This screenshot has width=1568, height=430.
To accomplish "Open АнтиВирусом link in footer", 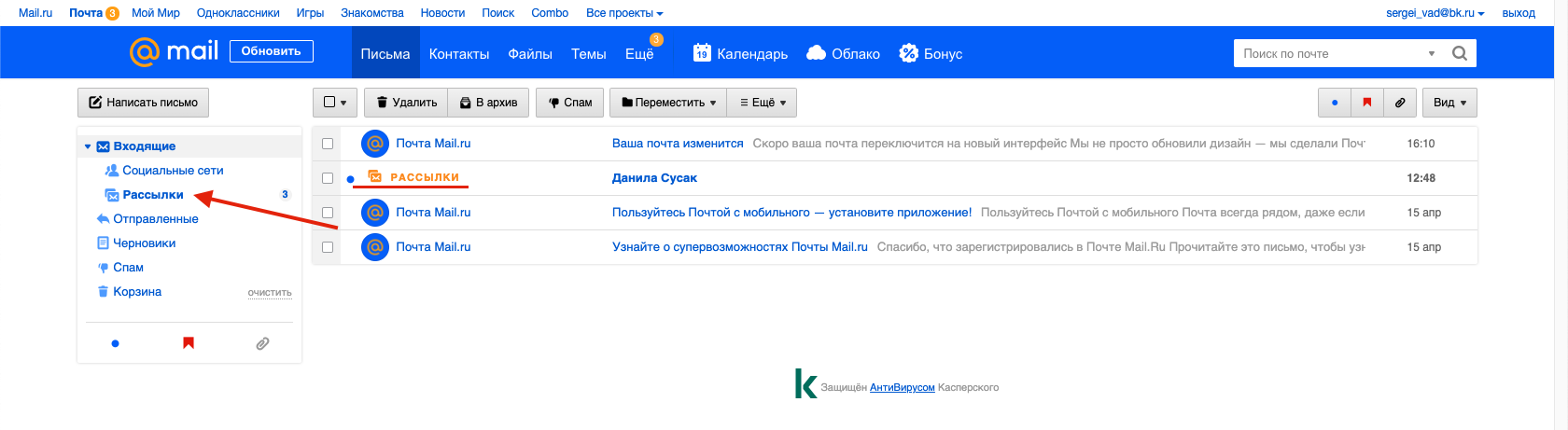I will pos(903,387).
